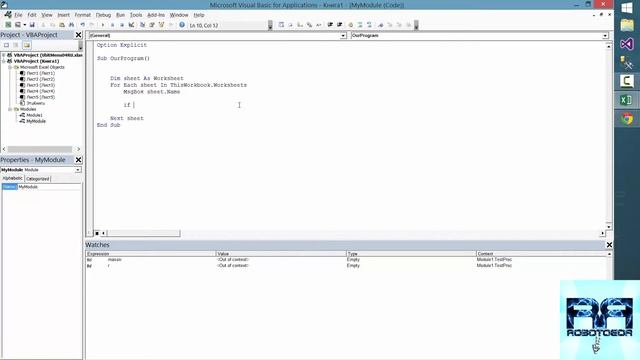
Task: Open the (General) object dropdown
Action: pos(343,36)
